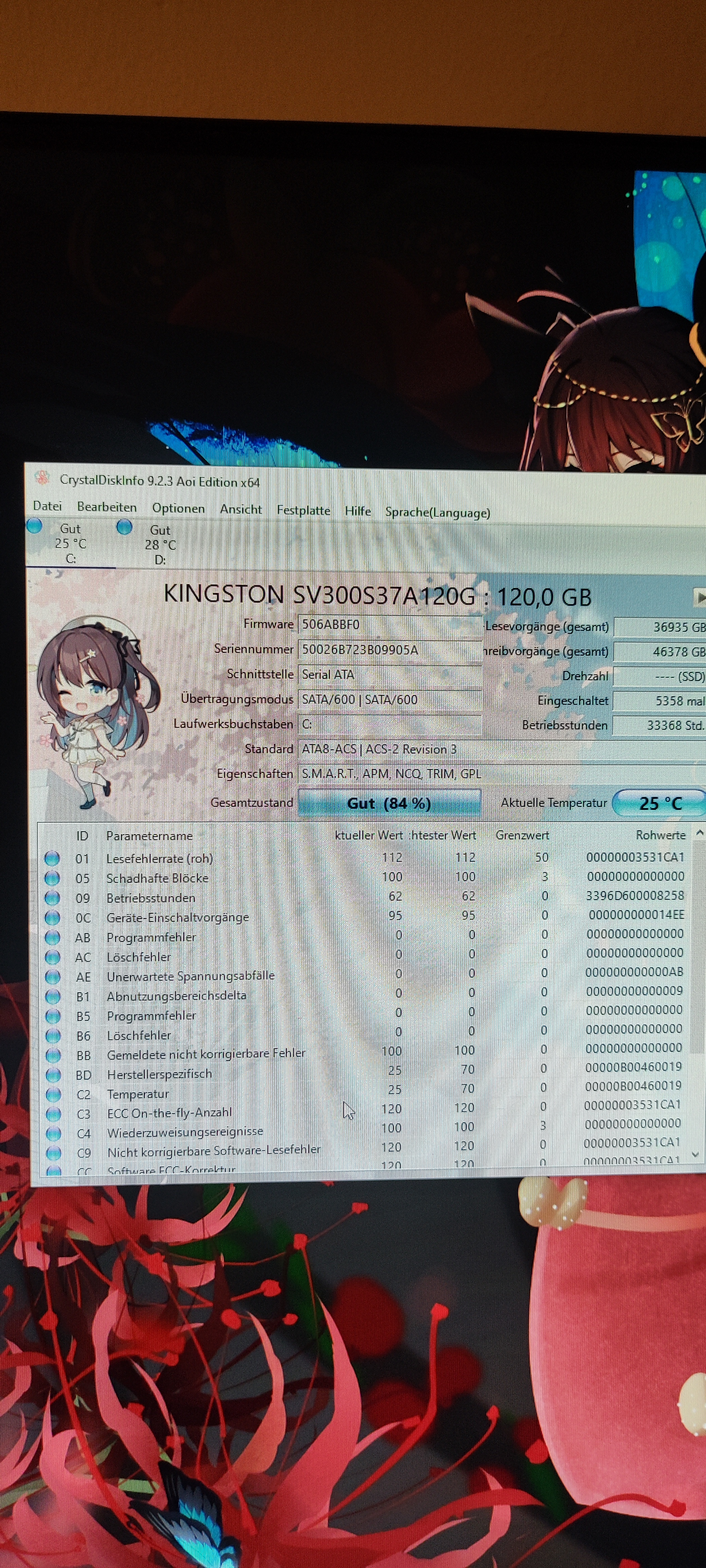This screenshot has height=1568, width=706.
Task: Open the Sprache(Language) menu
Action: click(438, 513)
